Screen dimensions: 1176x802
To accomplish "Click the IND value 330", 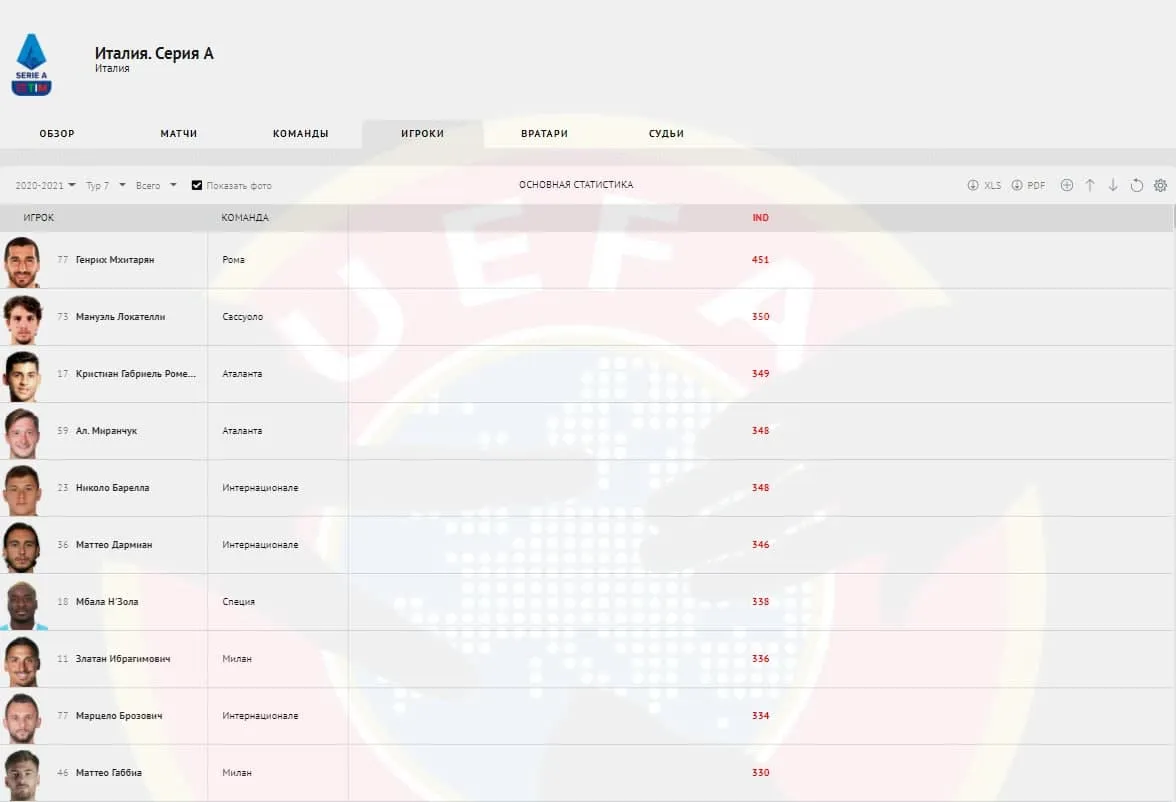I will pos(760,773).
